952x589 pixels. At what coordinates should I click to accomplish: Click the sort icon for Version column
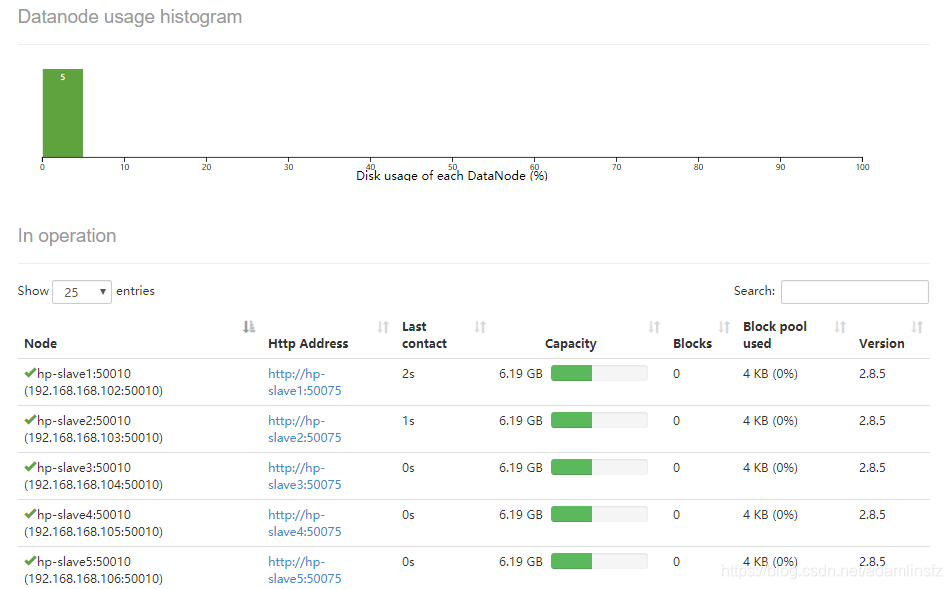coord(917,327)
